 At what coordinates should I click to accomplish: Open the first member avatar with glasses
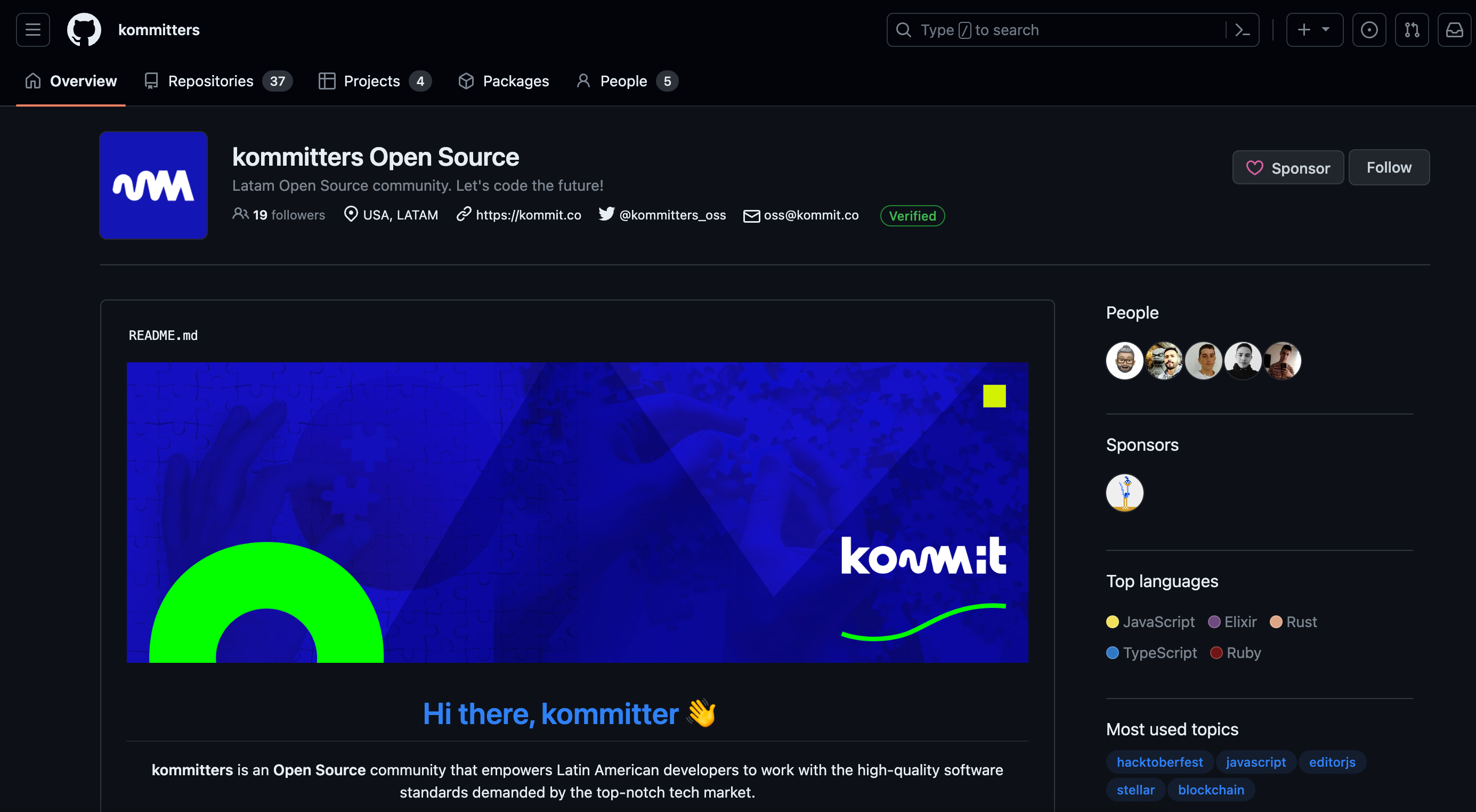pos(1124,360)
